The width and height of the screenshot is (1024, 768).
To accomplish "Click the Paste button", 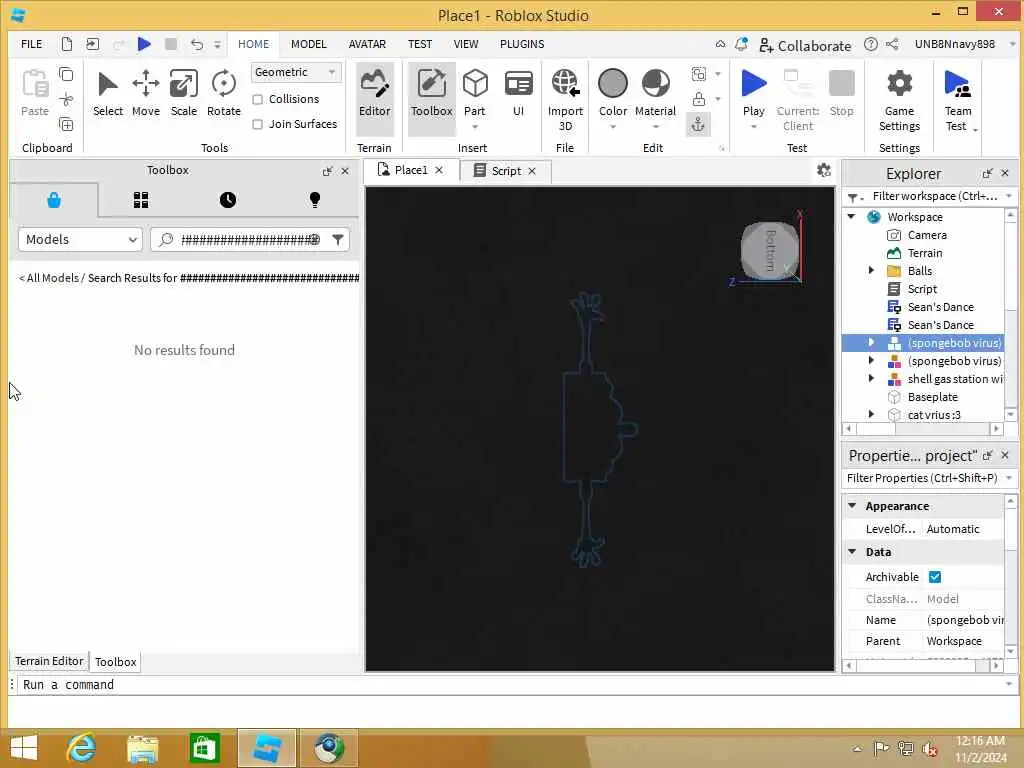I will coord(35,94).
